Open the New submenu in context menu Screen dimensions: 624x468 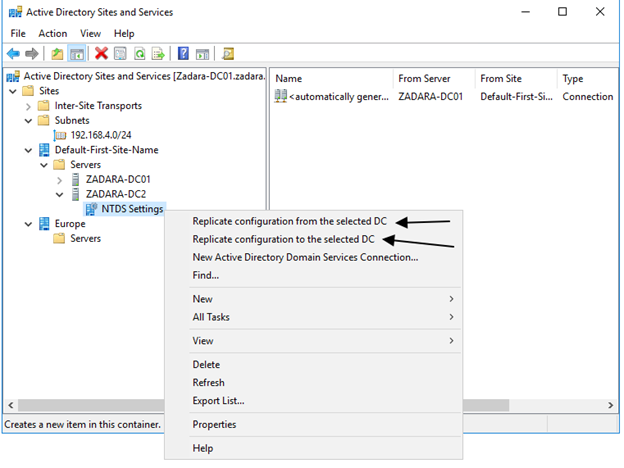[x=313, y=299]
